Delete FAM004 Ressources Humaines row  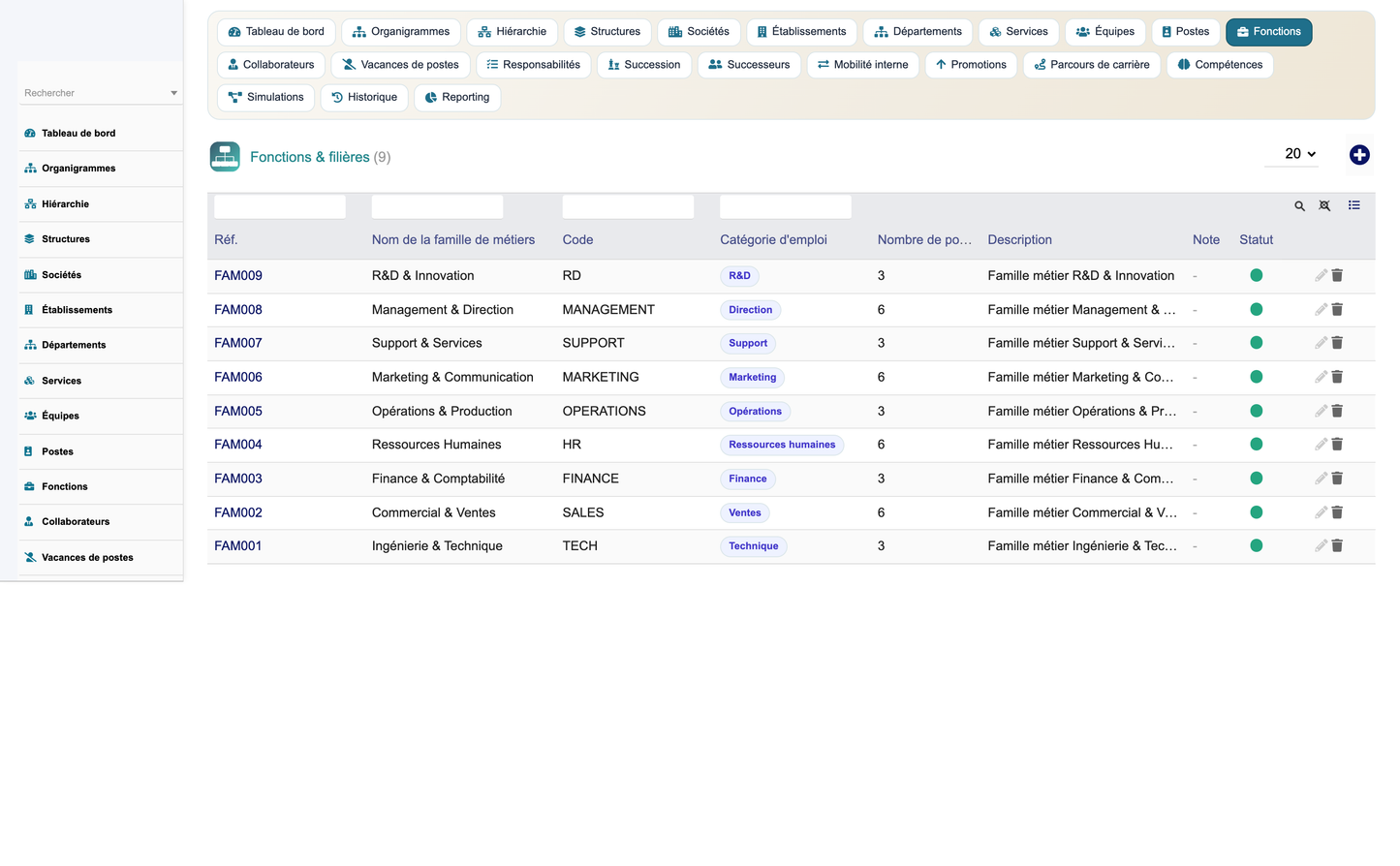pos(1337,445)
